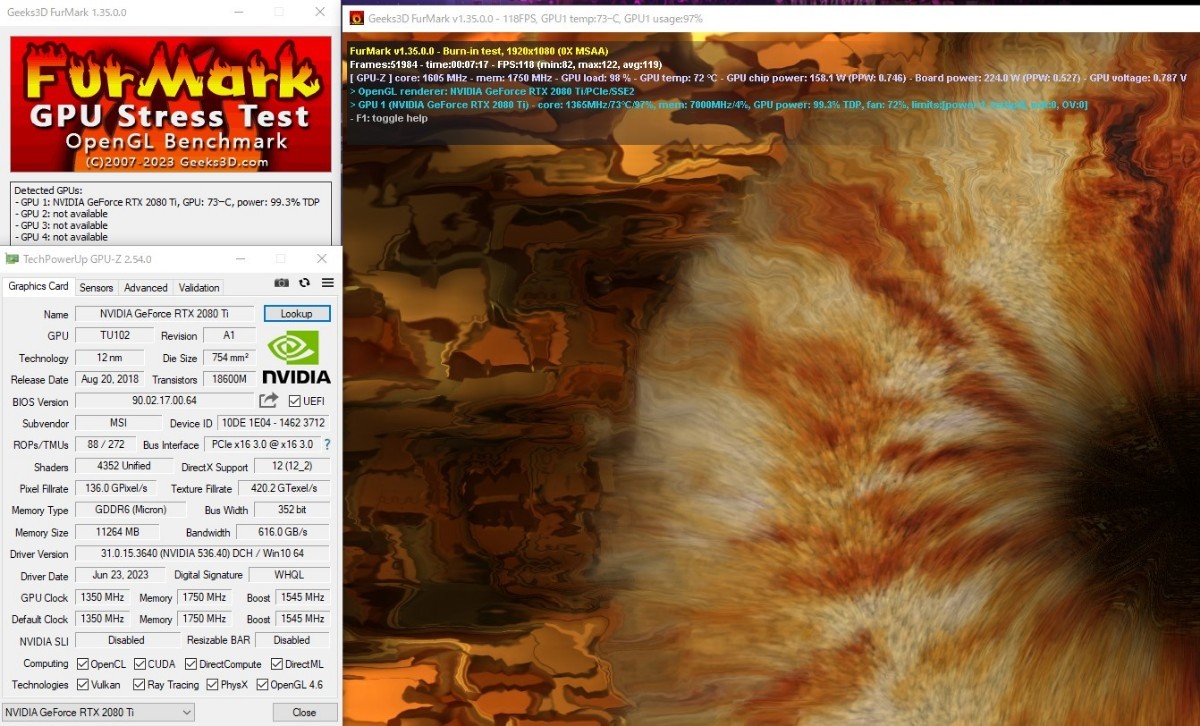Click the BIOS Version field
1200x726 pixels.
(x=165, y=401)
